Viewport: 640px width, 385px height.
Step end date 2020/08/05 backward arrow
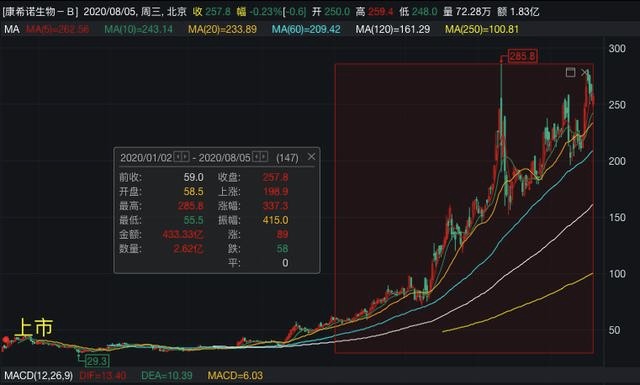(256, 156)
